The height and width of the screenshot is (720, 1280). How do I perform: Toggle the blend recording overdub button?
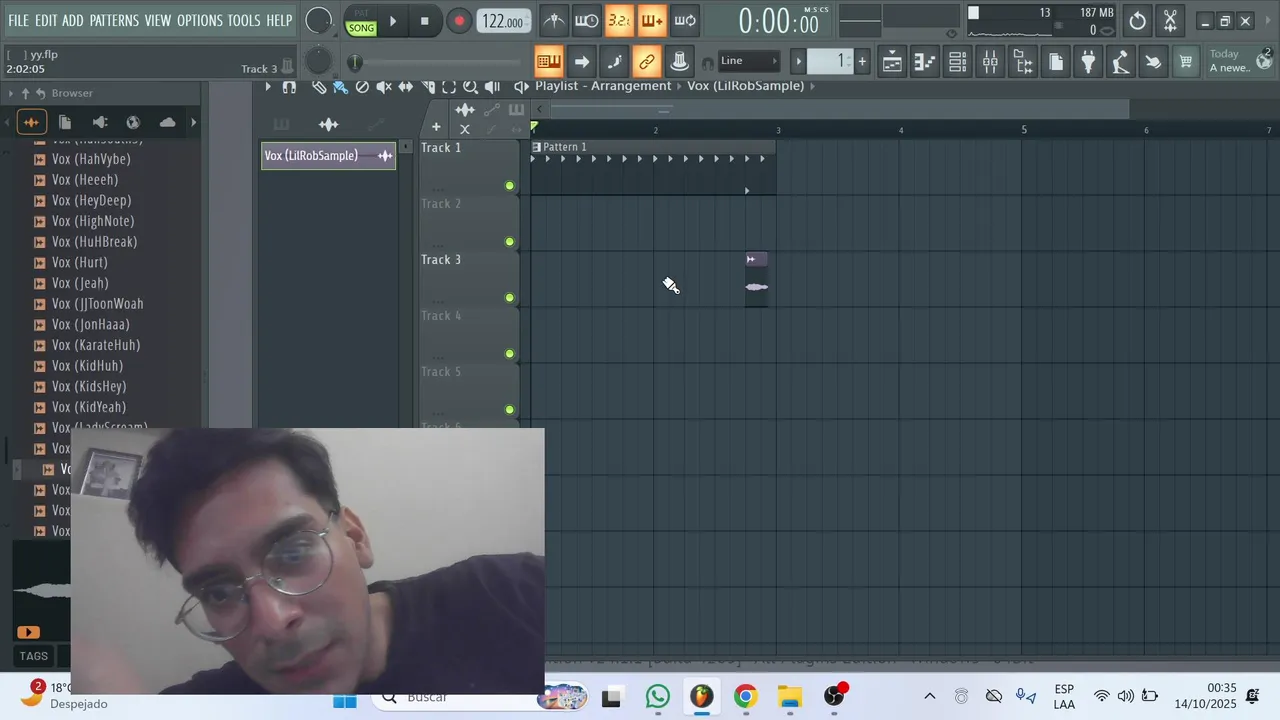(x=652, y=21)
